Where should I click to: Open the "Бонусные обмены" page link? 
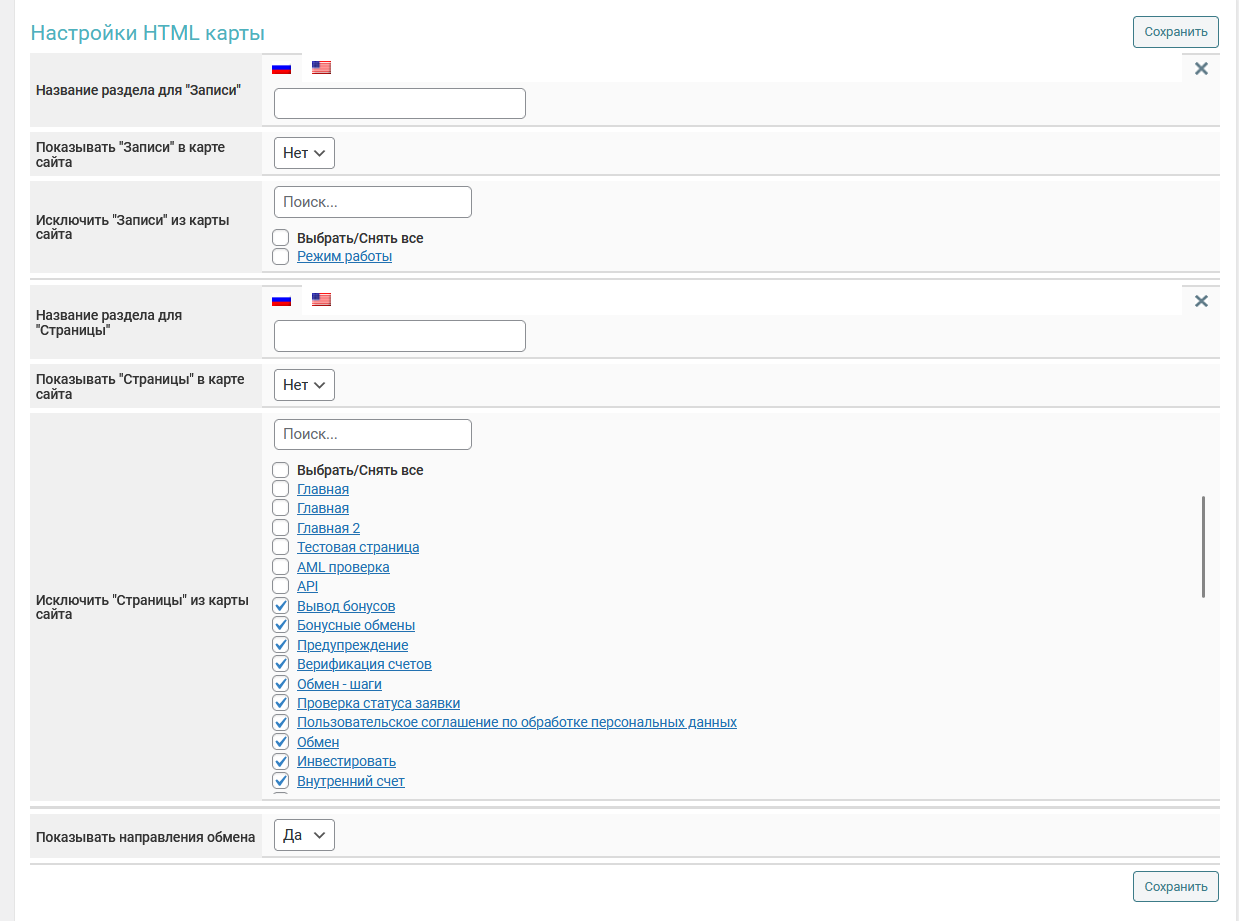point(356,626)
